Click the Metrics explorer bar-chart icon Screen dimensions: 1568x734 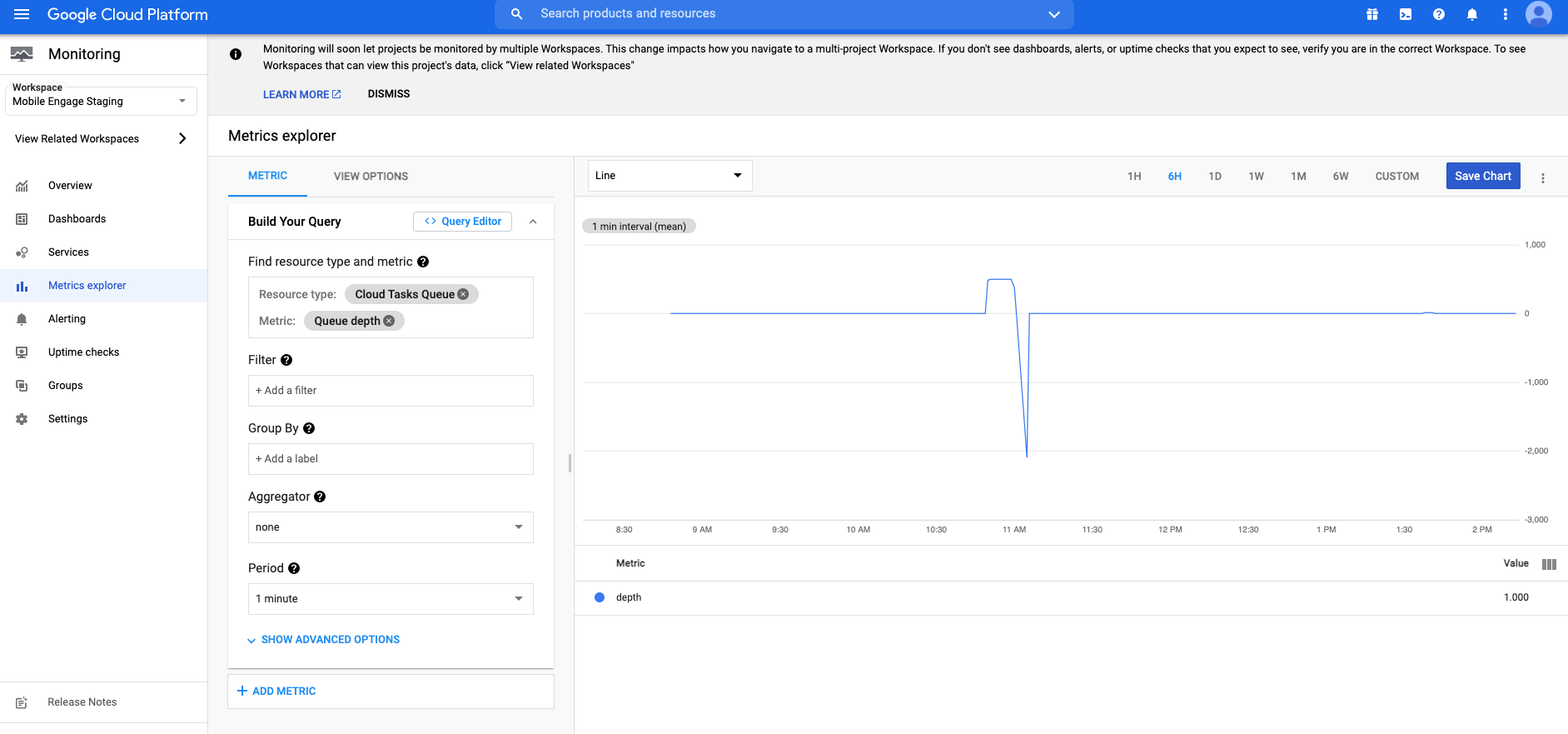click(x=22, y=286)
